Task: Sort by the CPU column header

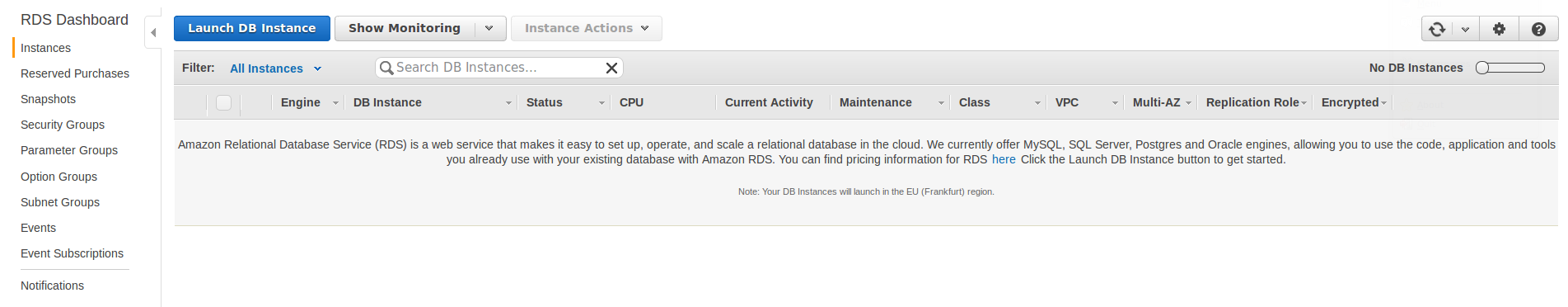Action: 631,102
